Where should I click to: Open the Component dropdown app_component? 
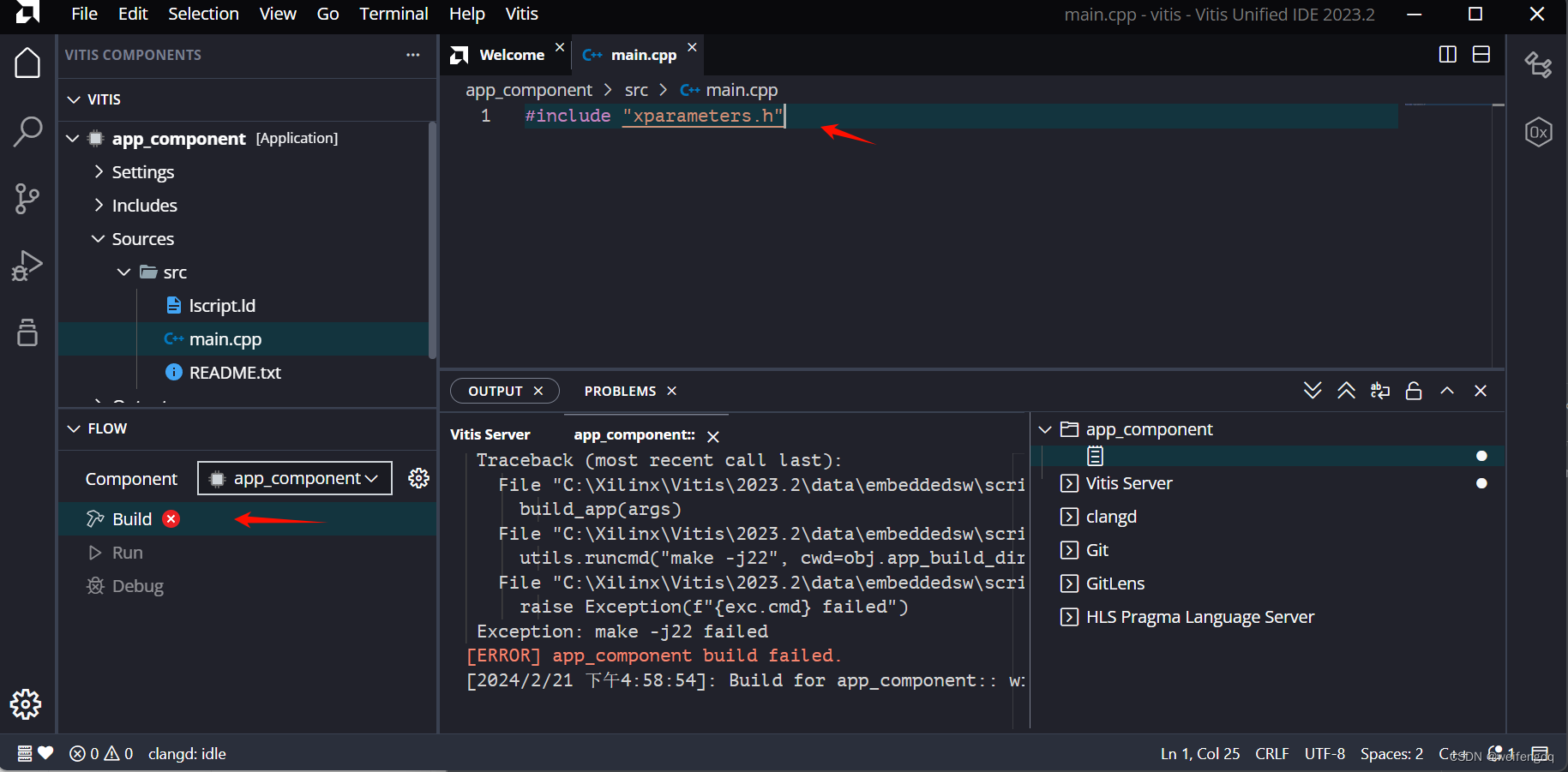coord(295,478)
